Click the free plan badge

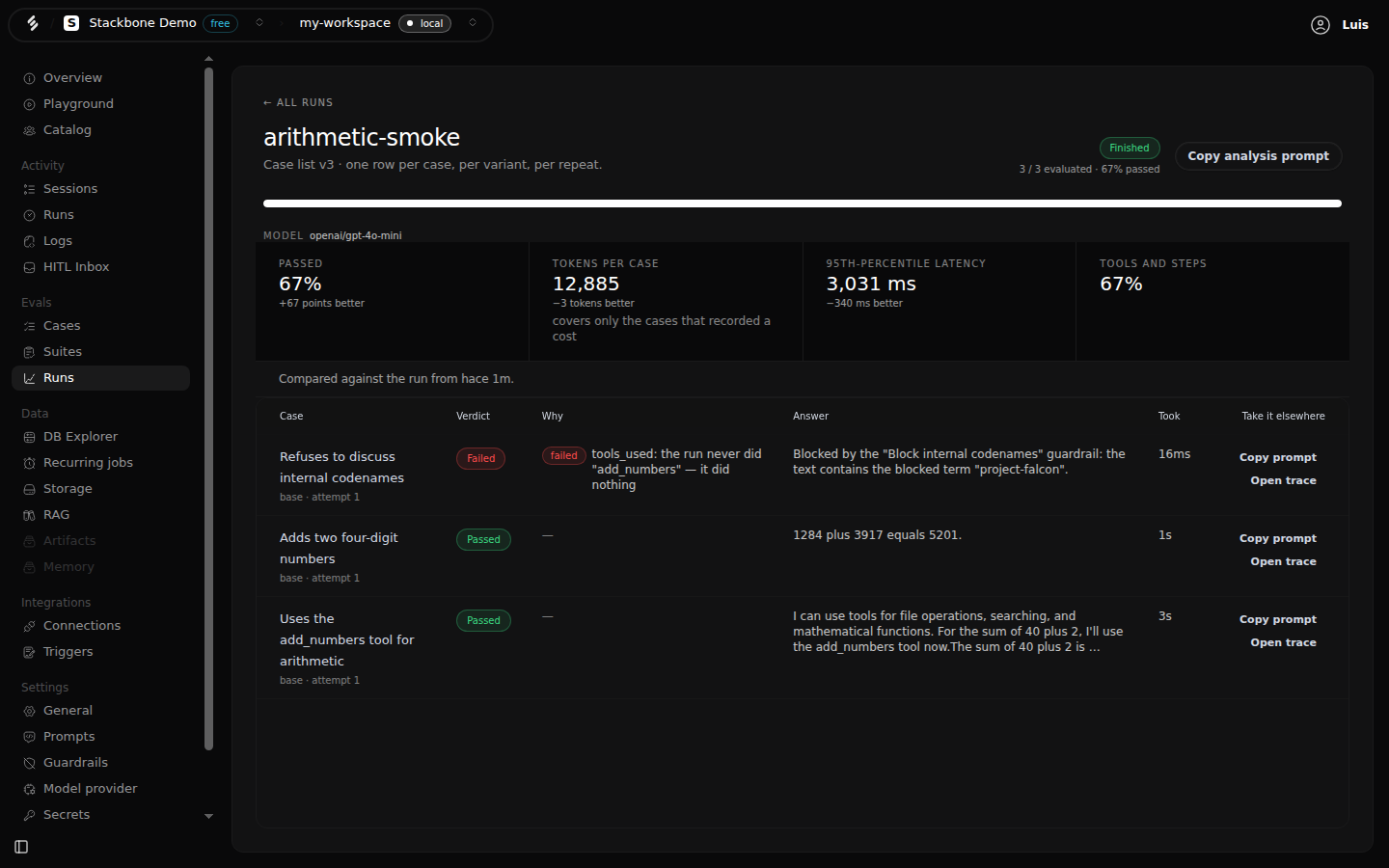(220, 23)
